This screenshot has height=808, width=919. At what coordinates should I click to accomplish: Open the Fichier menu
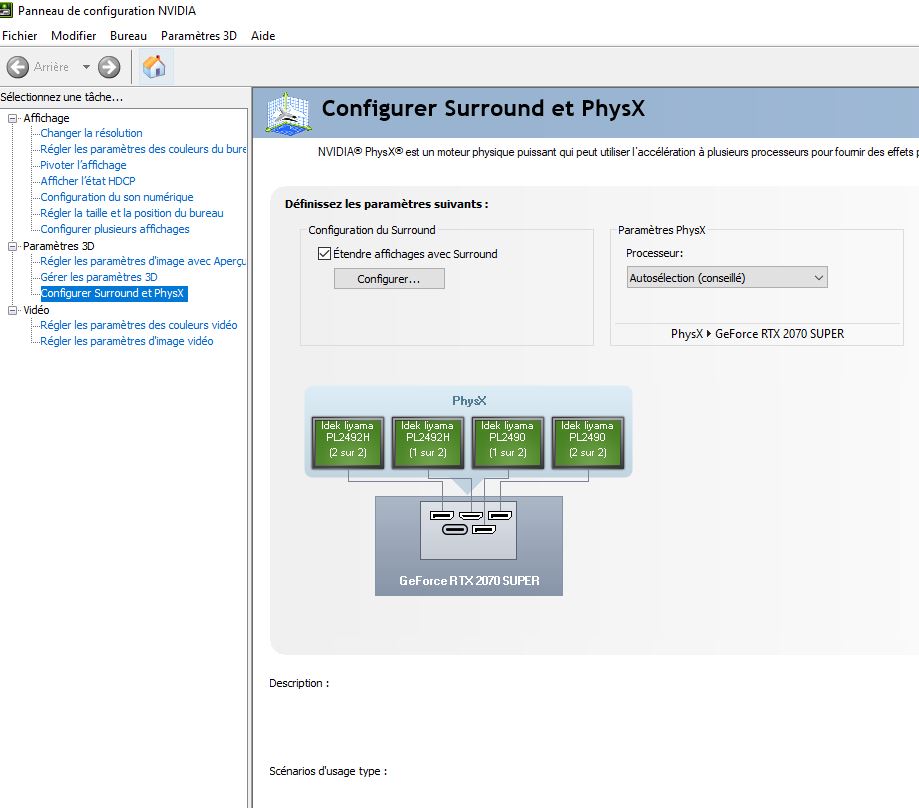[x=19, y=36]
